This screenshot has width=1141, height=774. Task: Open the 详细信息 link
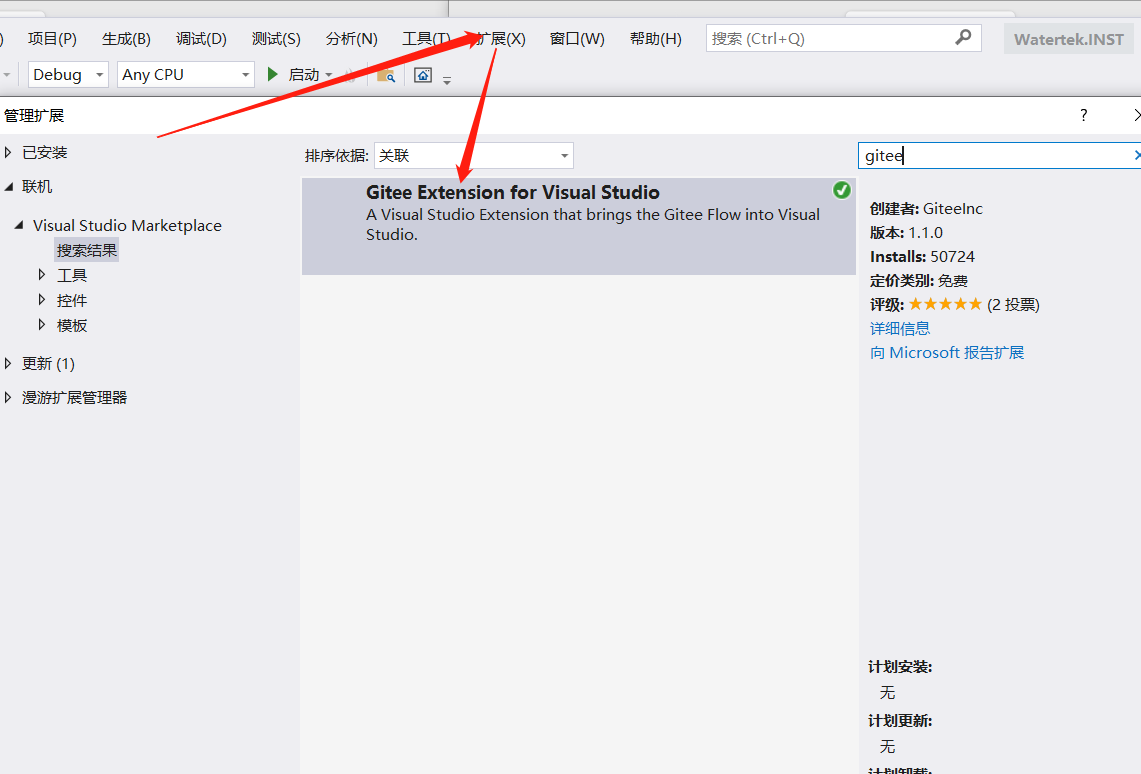[x=899, y=328]
